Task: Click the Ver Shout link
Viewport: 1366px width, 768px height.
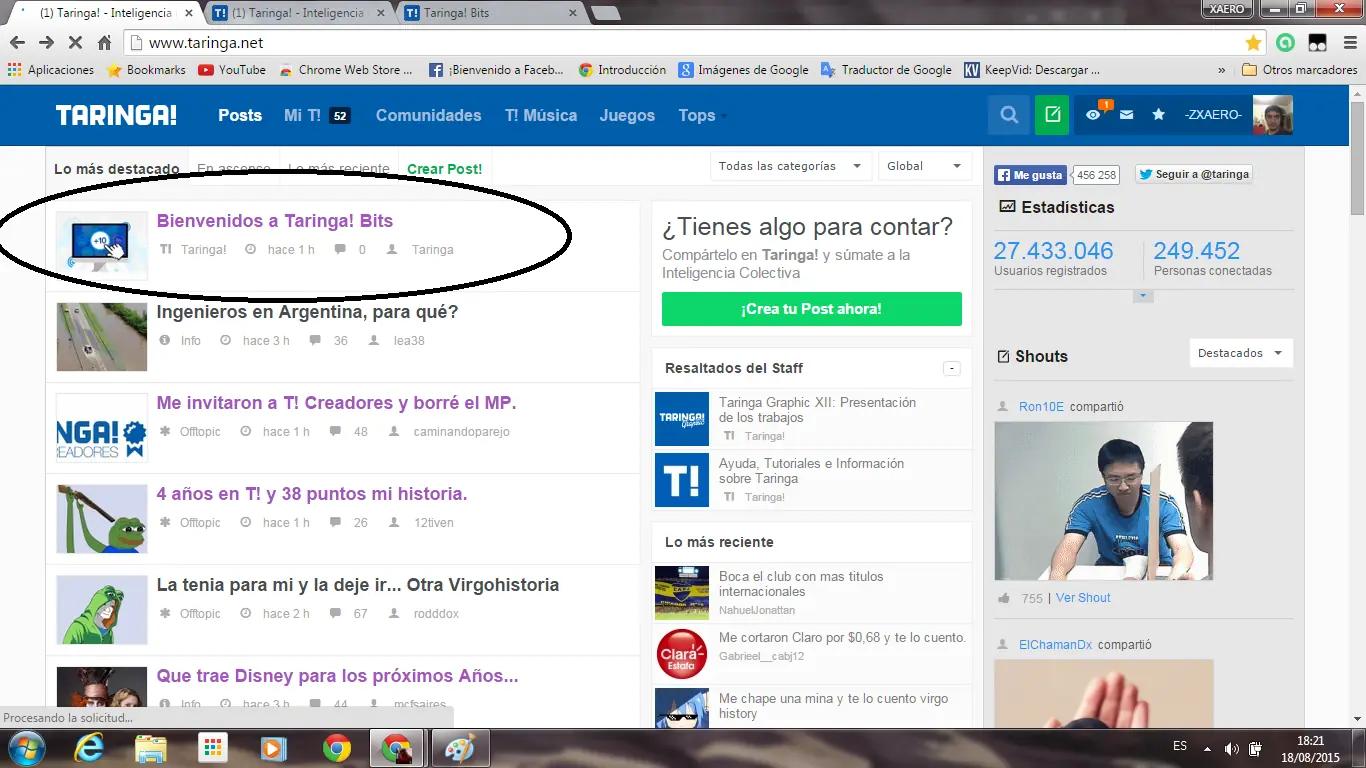Action: coord(1083,598)
